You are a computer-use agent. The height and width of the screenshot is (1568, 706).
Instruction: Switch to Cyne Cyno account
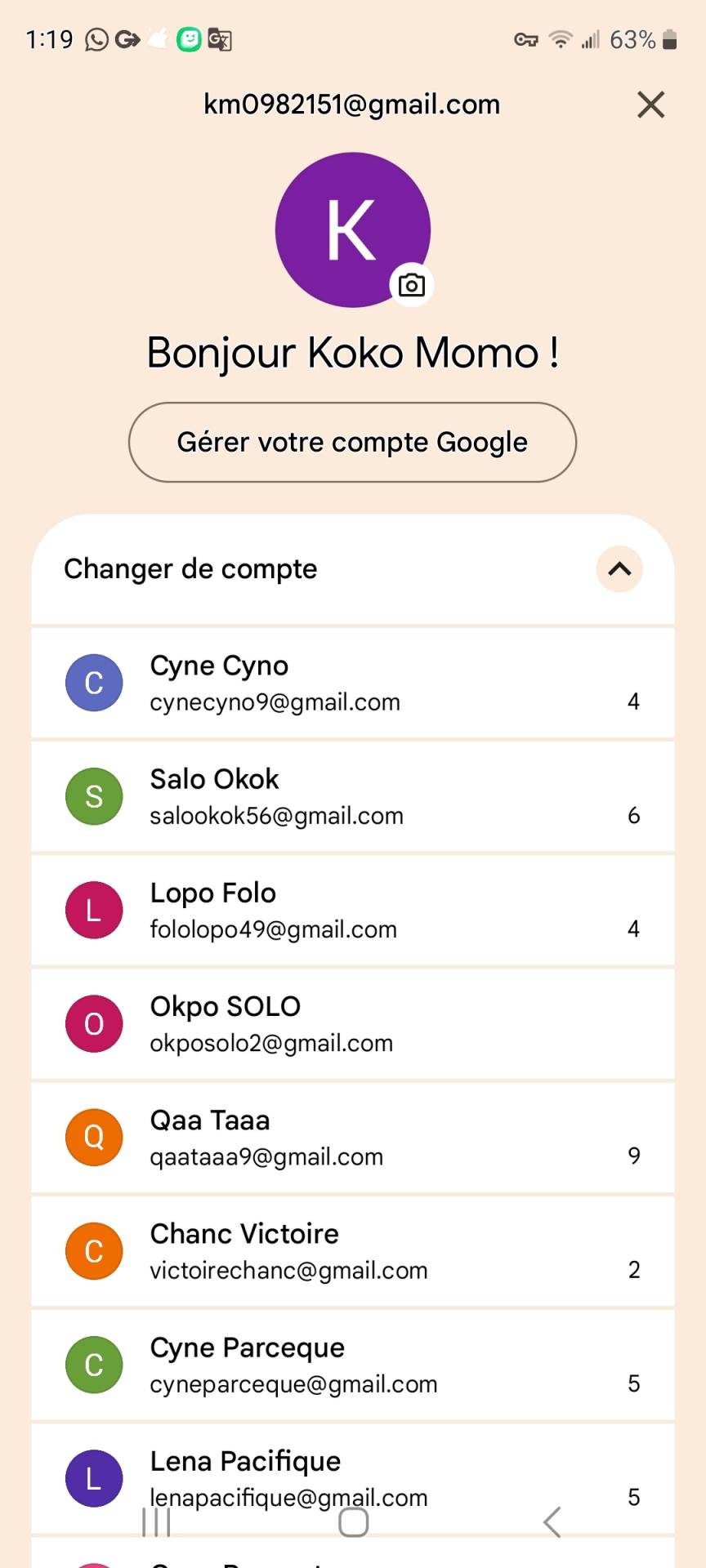tap(353, 683)
